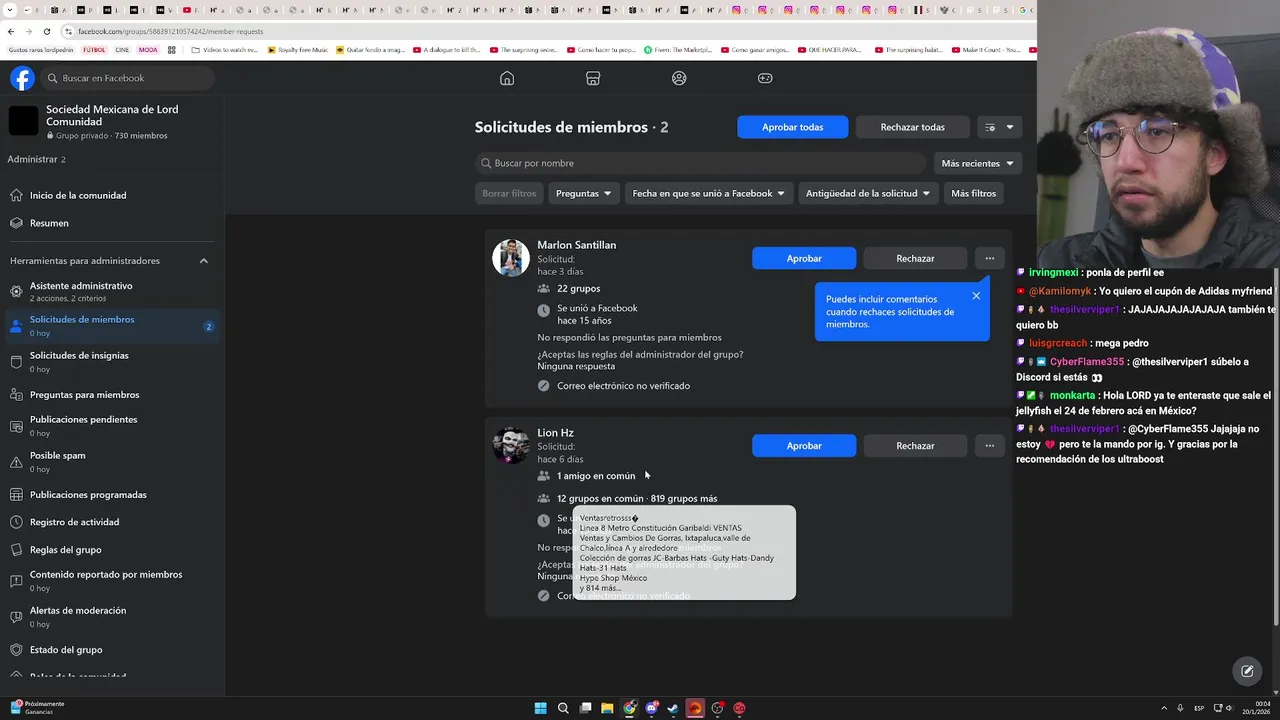This screenshot has width=1280, height=720.
Task: Collapse Herramientas para administradores section
Action: click(204, 261)
